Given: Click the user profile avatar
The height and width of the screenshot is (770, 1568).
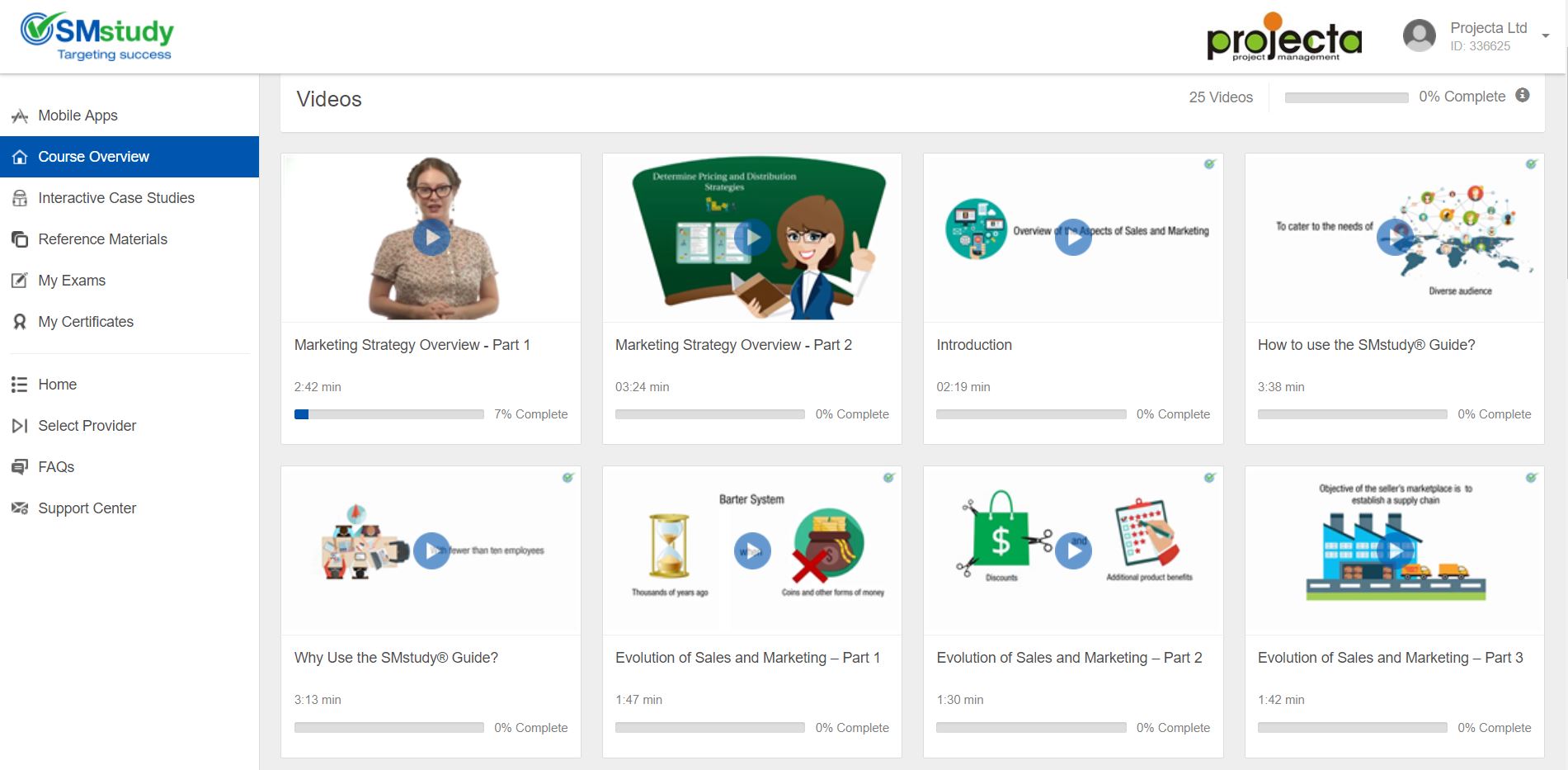Looking at the screenshot, I should pos(1419,35).
